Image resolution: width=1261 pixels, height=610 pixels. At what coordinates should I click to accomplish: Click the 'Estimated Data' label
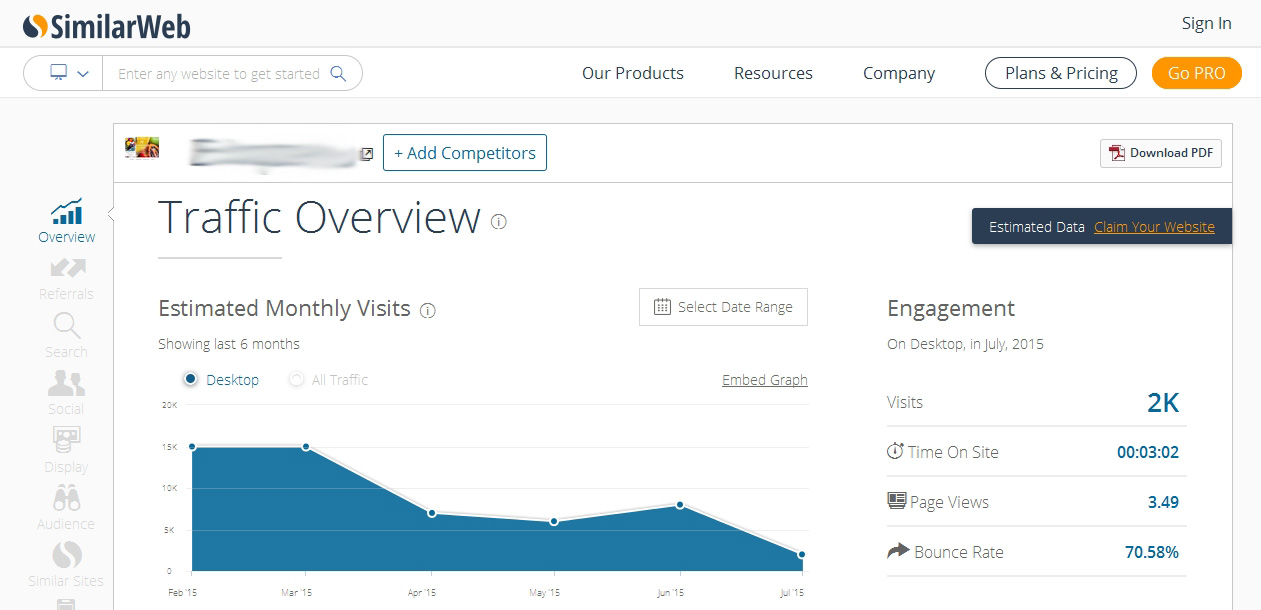[1037, 227]
